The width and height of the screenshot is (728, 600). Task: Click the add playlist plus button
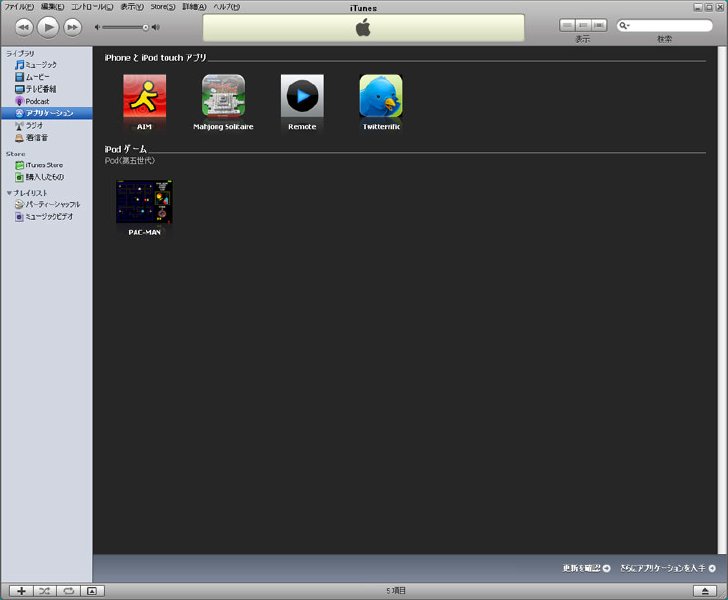click(x=21, y=591)
